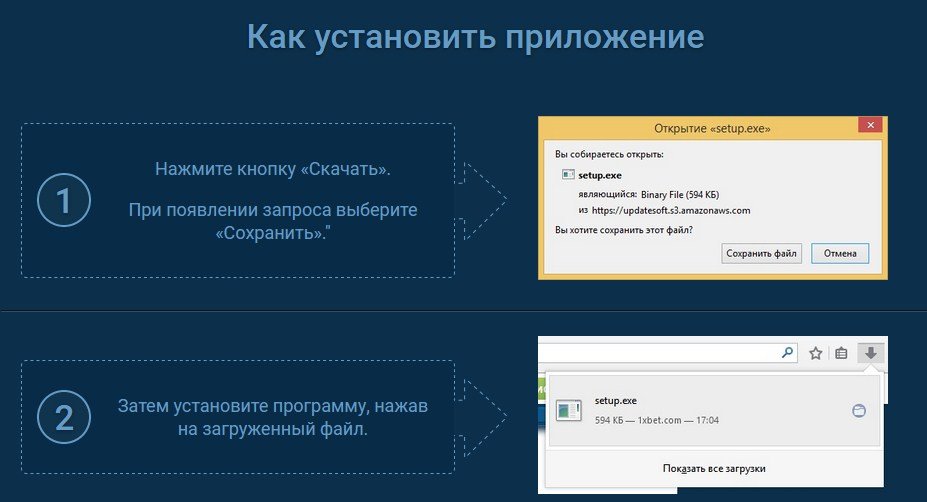The image size is (927, 502).
Task: Click the setup.exe name in open dialog
Action: (x=599, y=175)
